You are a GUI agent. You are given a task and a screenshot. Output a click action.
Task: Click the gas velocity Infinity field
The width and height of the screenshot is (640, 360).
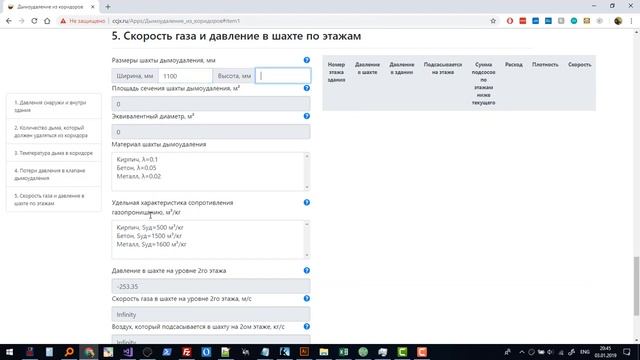[211, 314]
